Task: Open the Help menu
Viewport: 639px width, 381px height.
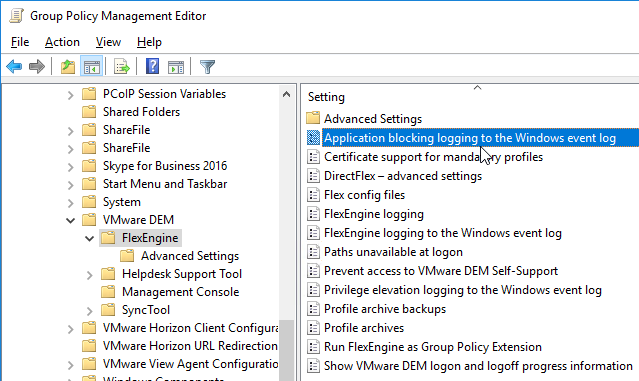Action: (149, 42)
